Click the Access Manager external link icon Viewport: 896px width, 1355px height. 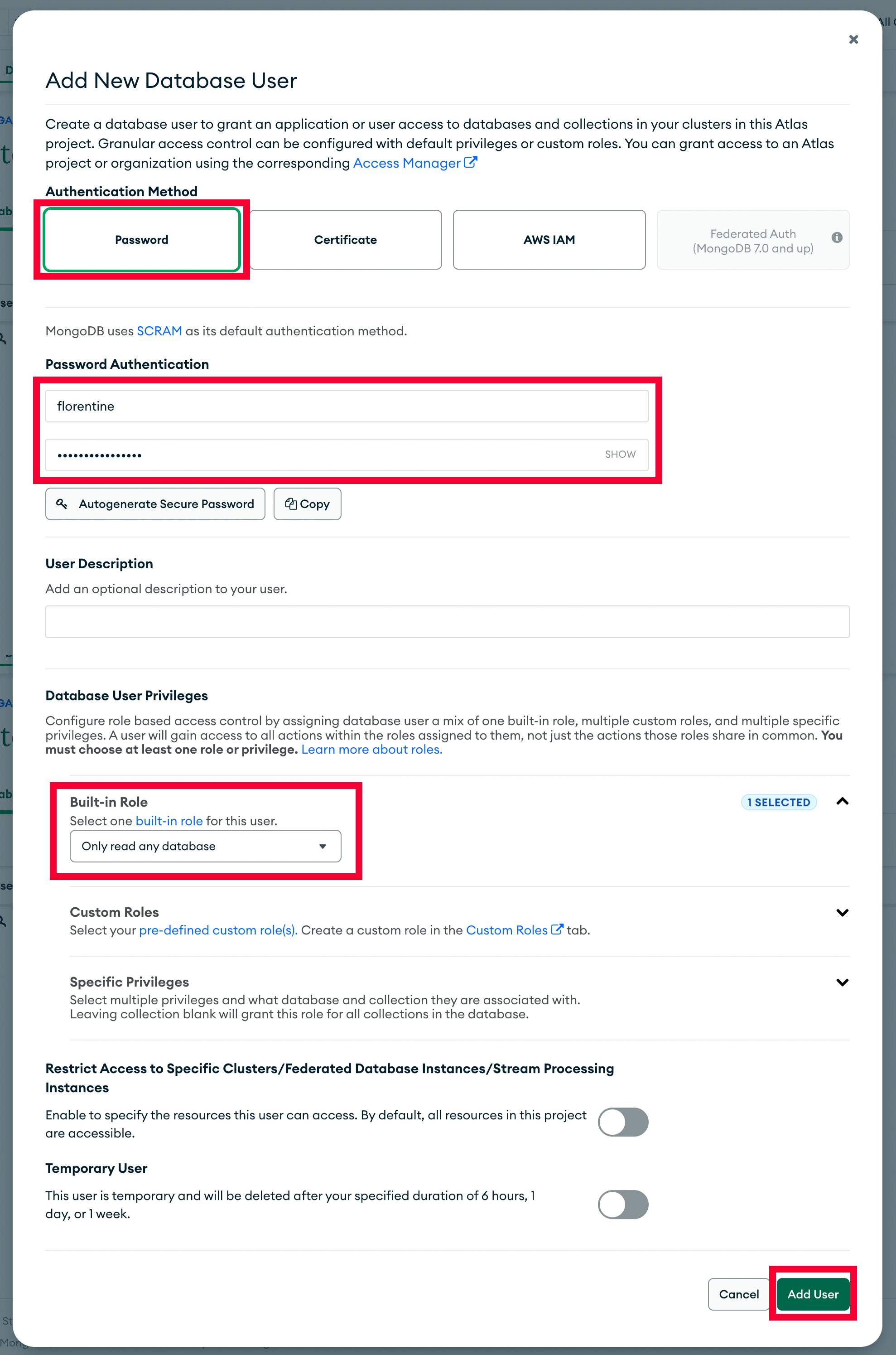click(x=470, y=162)
